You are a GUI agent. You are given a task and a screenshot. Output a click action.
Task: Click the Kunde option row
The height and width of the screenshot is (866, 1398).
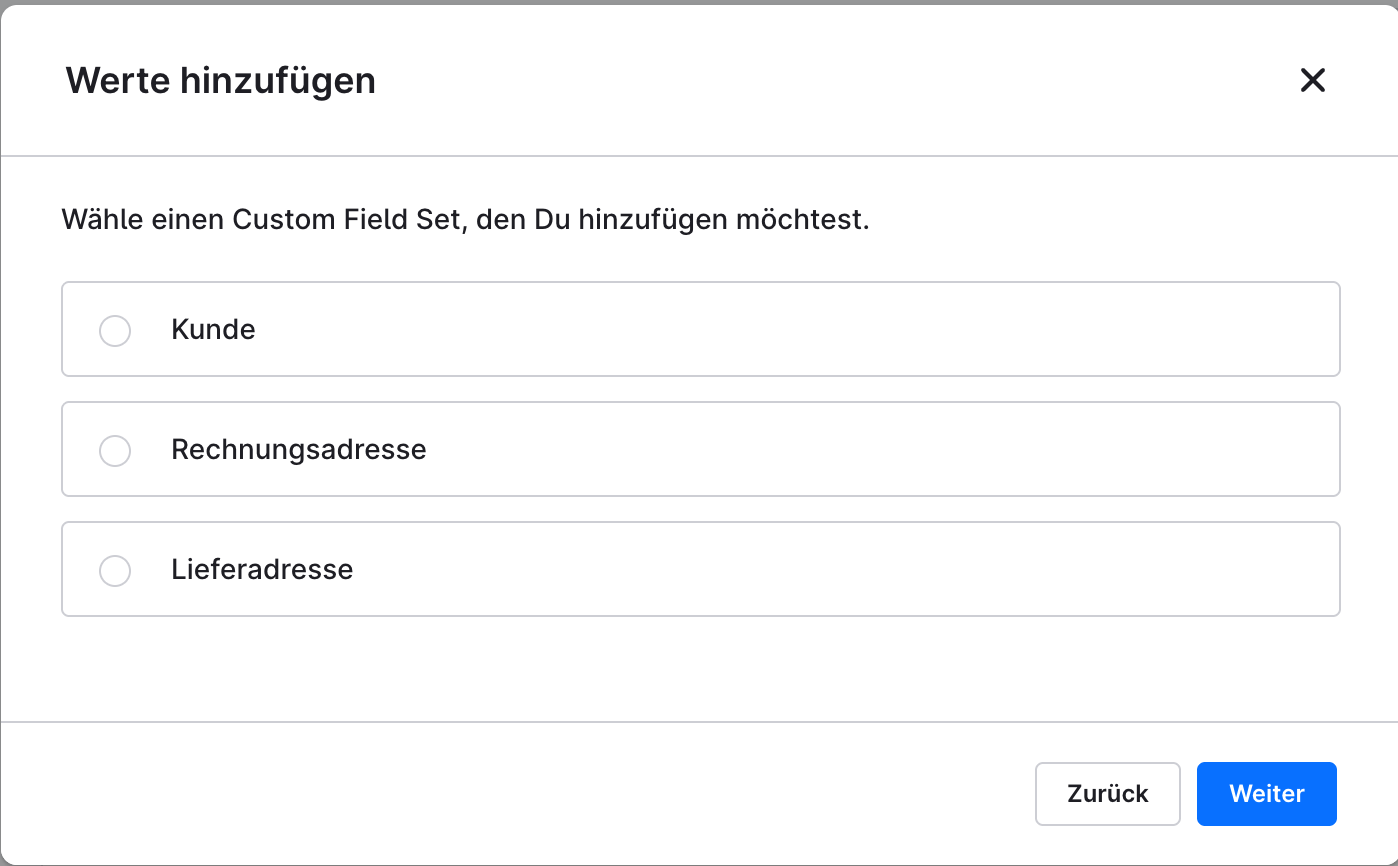(x=700, y=330)
